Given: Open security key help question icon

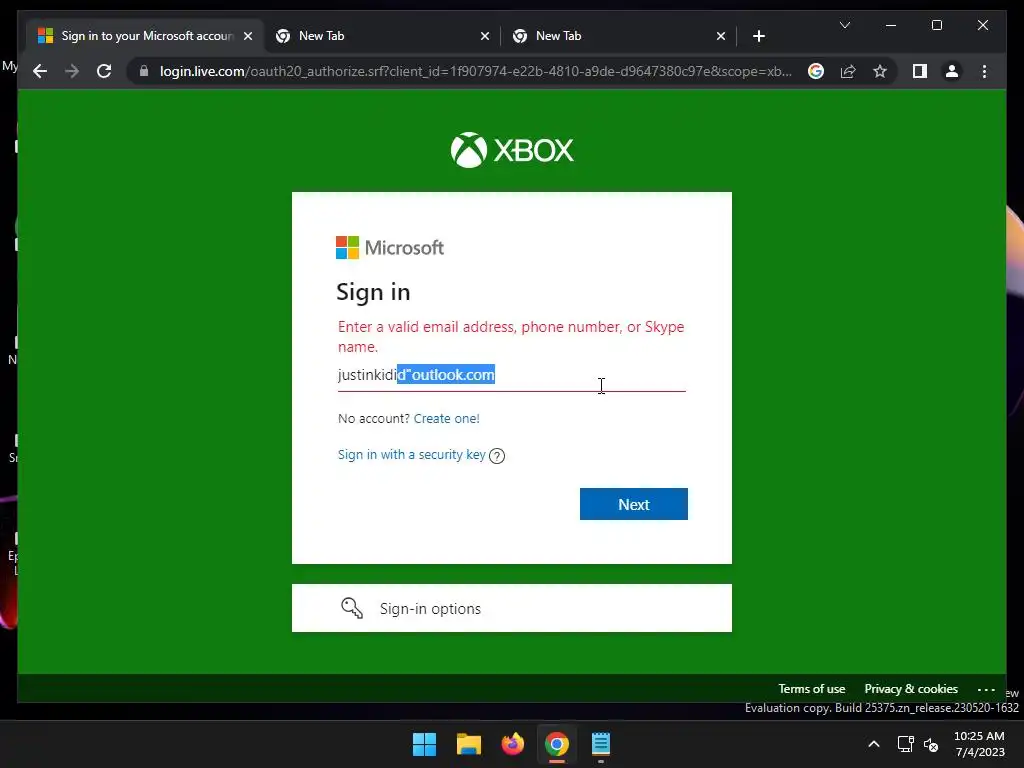Looking at the screenshot, I should [x=497, y=456].
